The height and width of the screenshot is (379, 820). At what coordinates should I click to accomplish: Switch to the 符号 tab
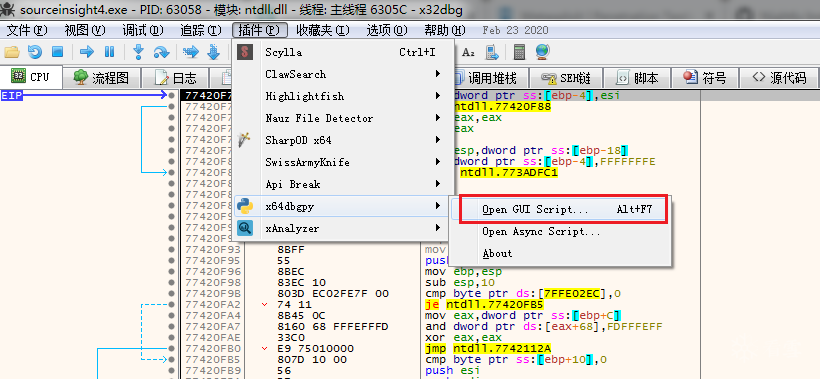pos(705,78)
